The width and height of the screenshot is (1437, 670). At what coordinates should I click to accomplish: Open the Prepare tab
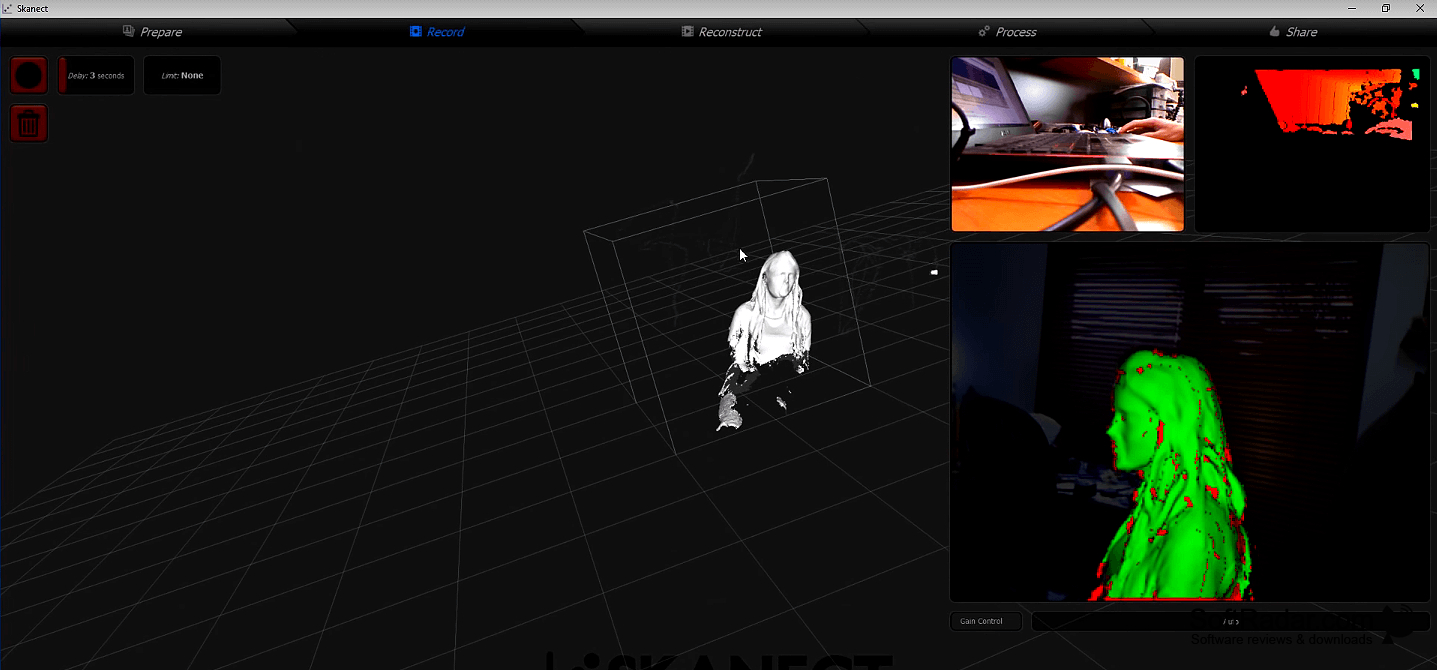[152, 32]
